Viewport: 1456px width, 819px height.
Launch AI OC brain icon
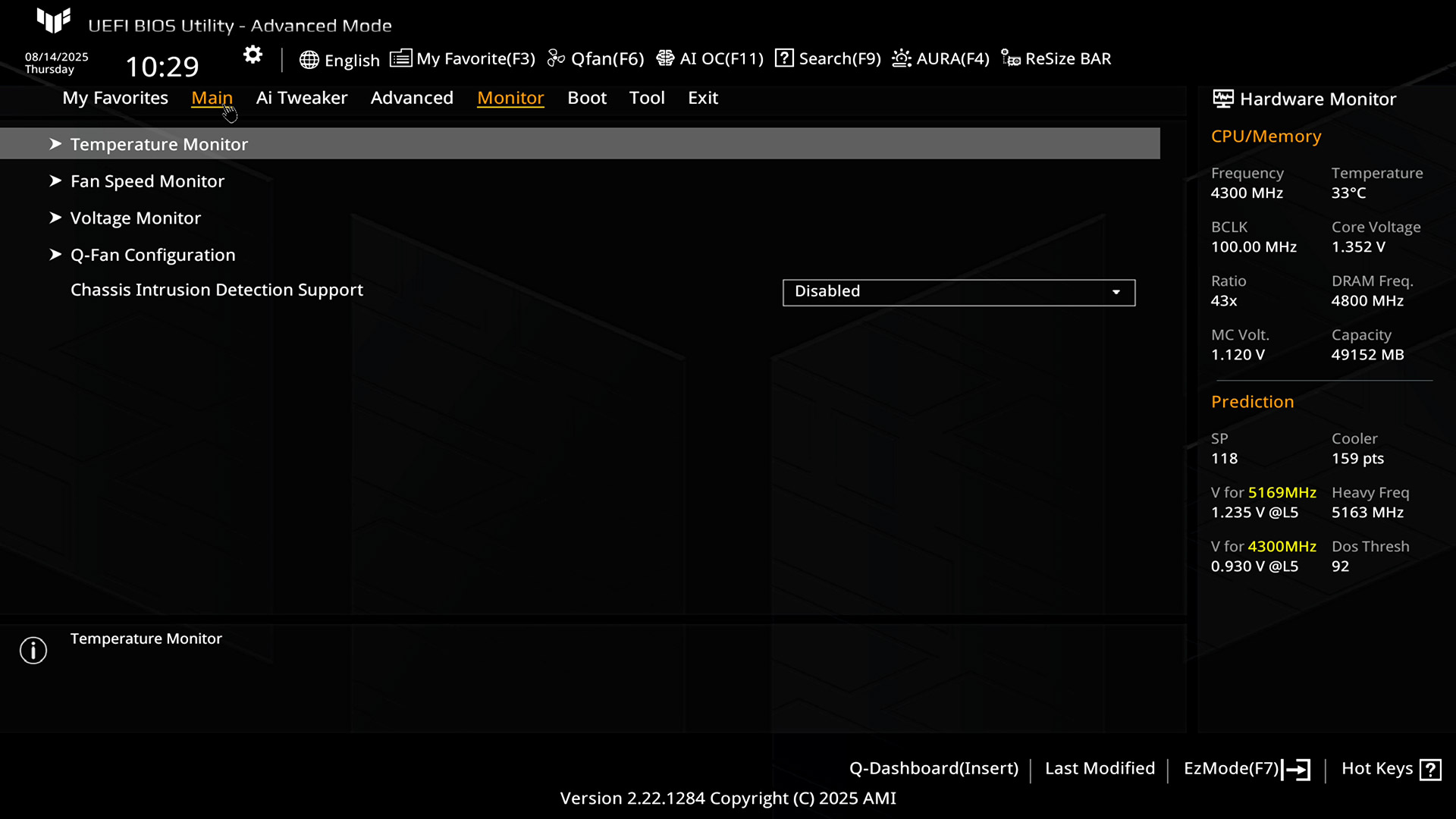(x=665, y=58)
